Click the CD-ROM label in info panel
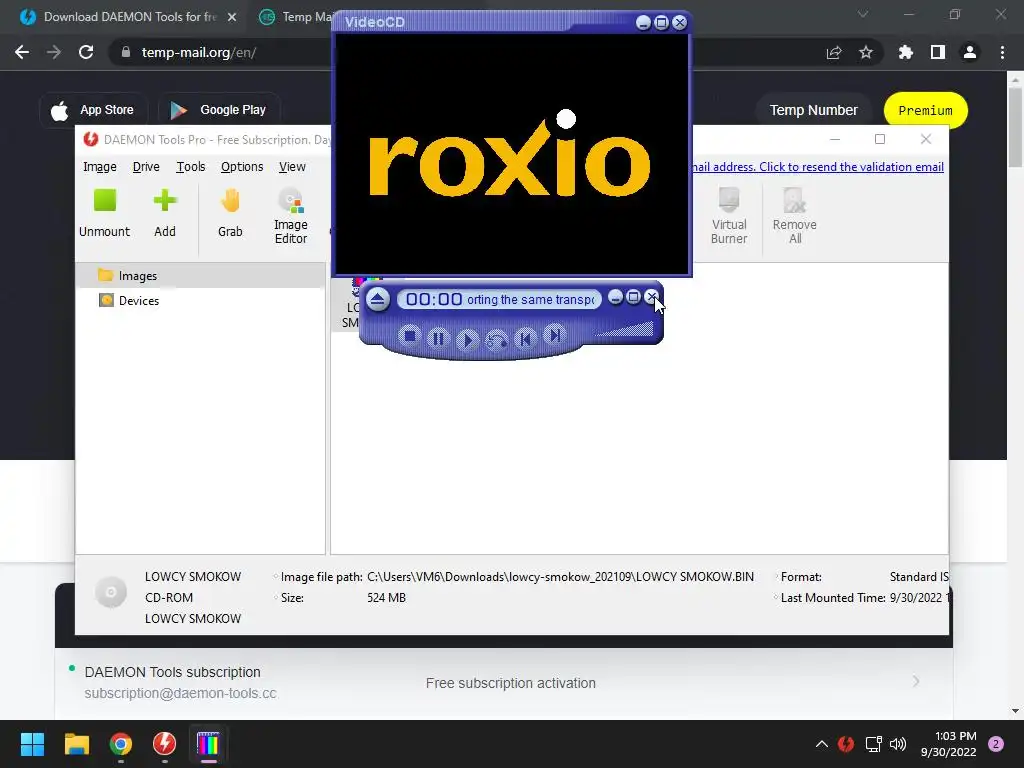The height and width of the screenshot is (768, 1024). 168,598
